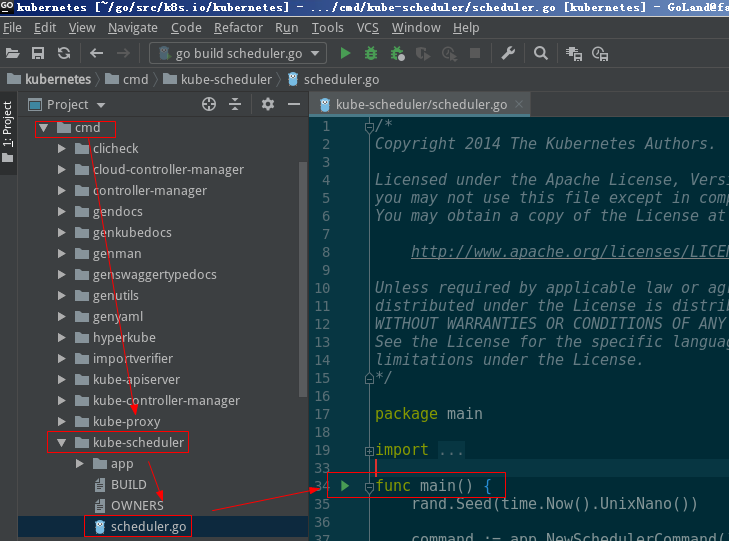729x541 pixels.
Task: Click kube-scheduler in the breadcrumb bar
Action: pyautogui.click(x=217, y=79)
